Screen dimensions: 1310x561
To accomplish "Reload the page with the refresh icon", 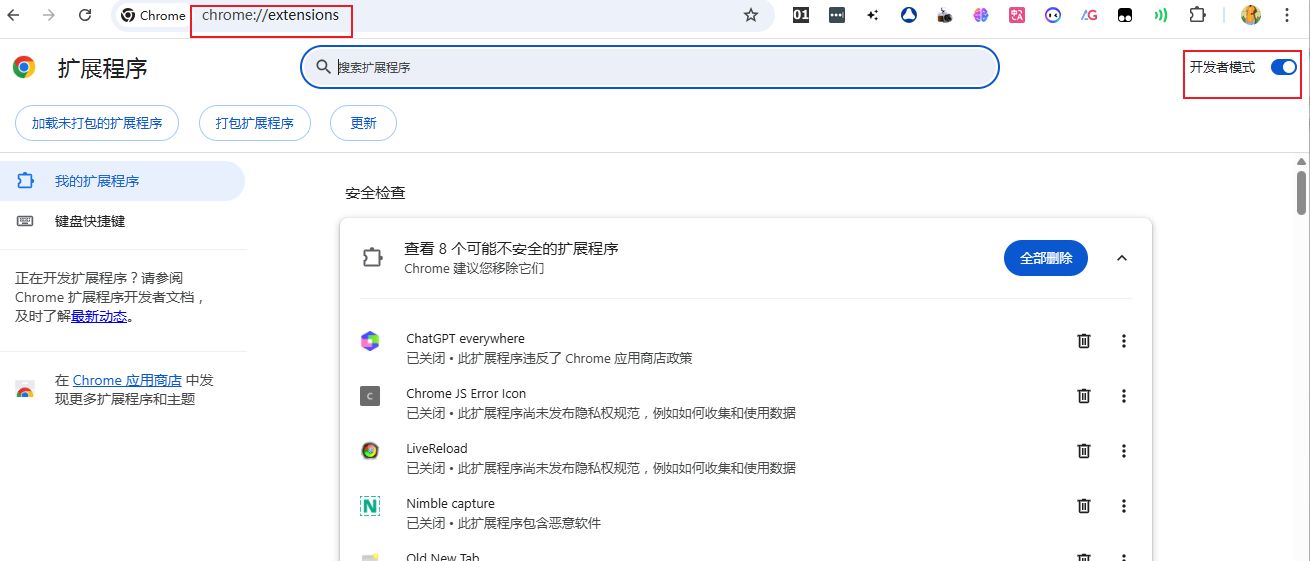I will click(85, 15).
